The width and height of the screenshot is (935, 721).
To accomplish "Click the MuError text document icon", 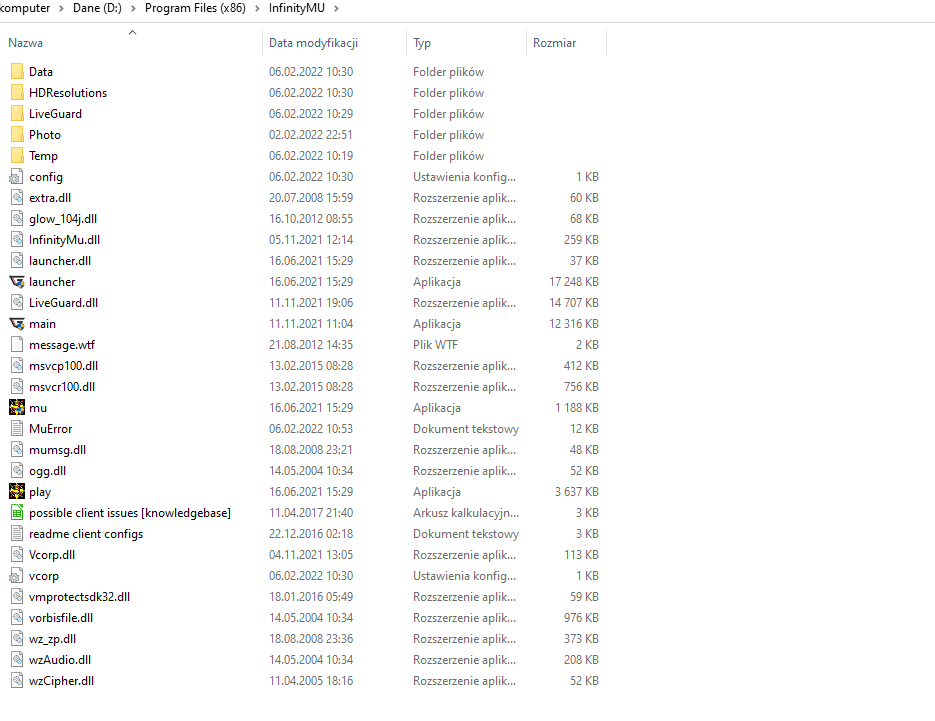I will (17, 429).
